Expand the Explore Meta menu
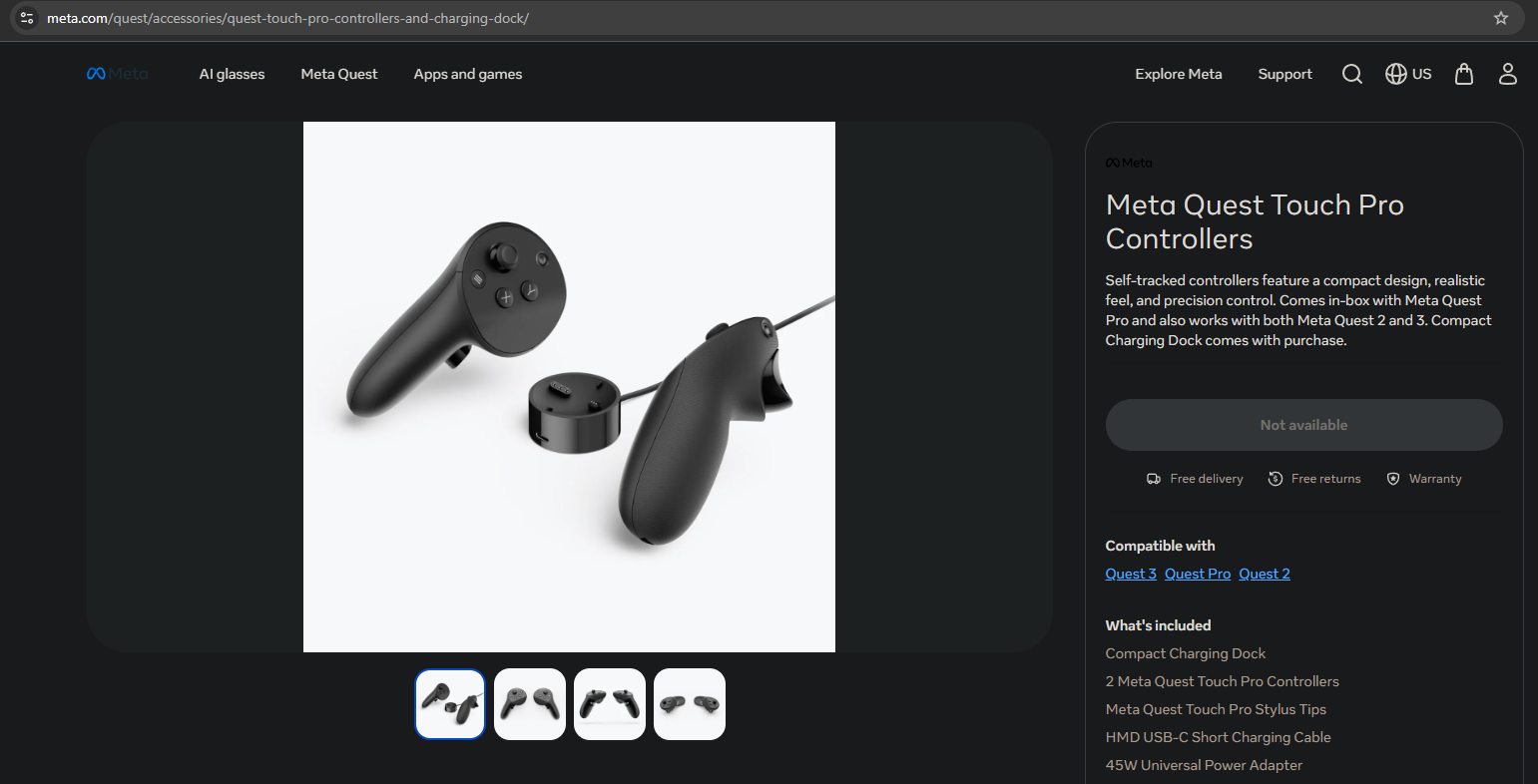This screenshot has width=1538, height=784. [1179, 74]
